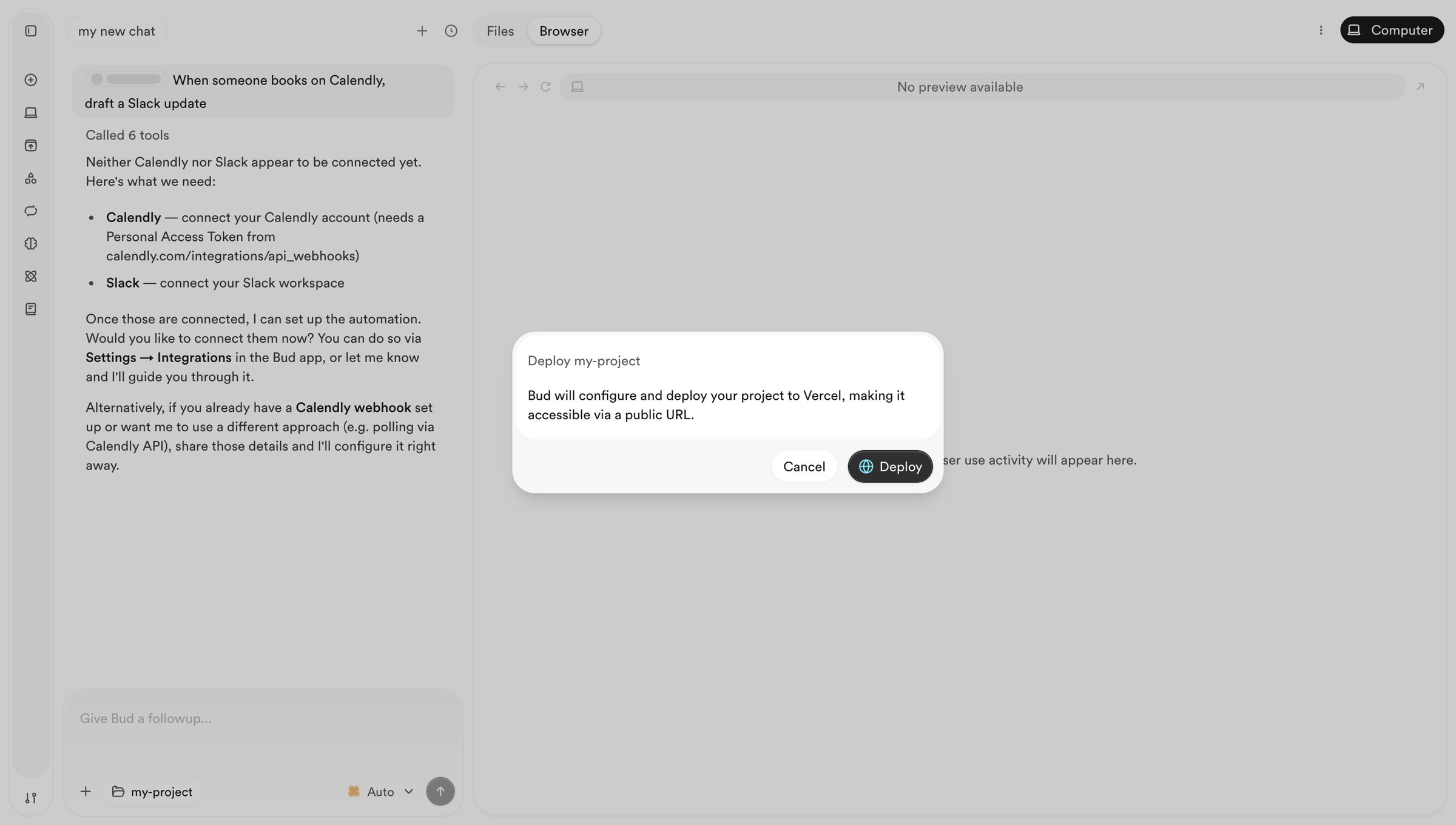This screenshot has height=825, width=1456.
Task: Expand the Called 6 tools section
Action: [x=127, y=135]
